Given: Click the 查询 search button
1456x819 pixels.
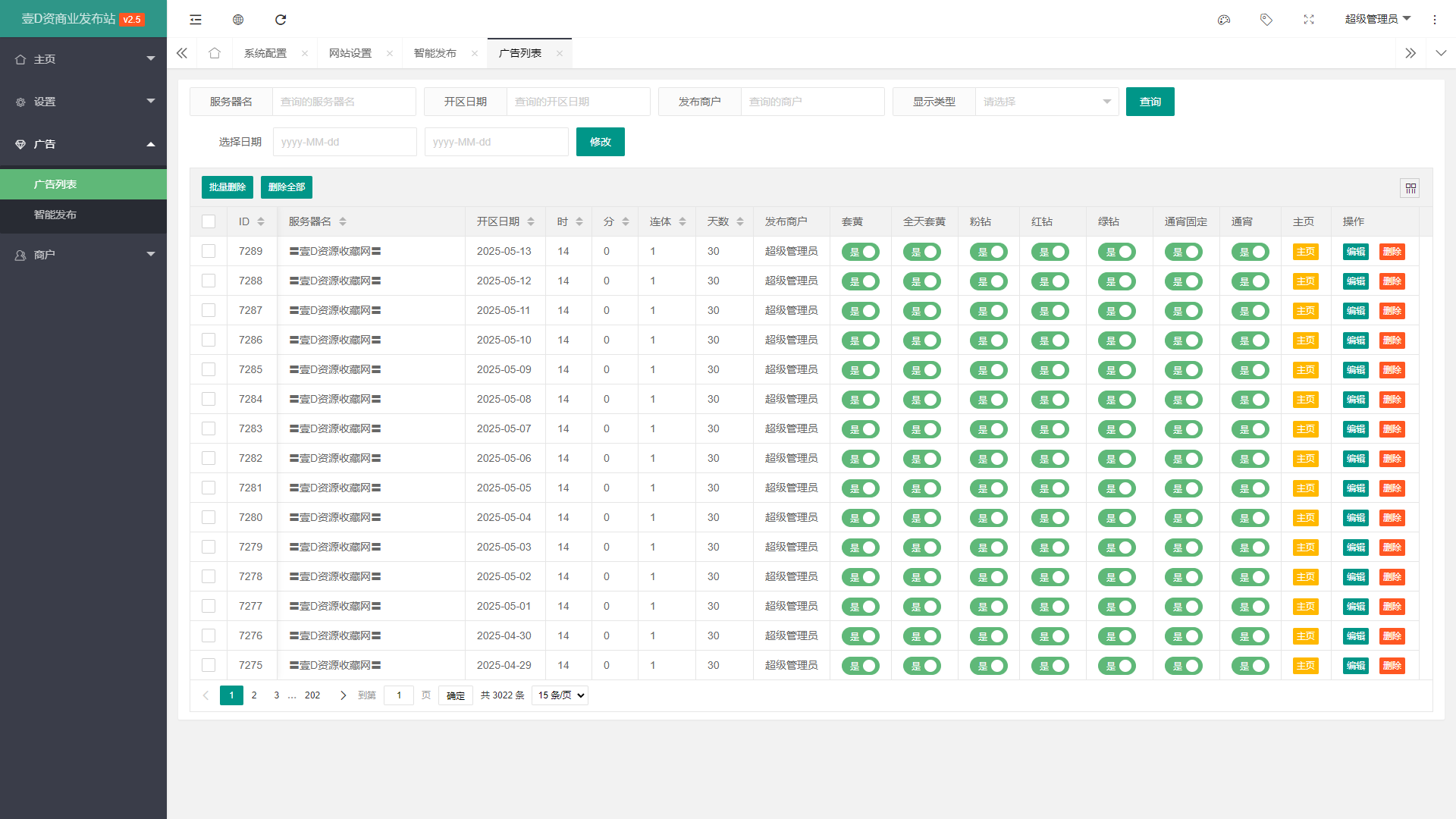Looking at the screenshot, I should (x=1150, y=102).
